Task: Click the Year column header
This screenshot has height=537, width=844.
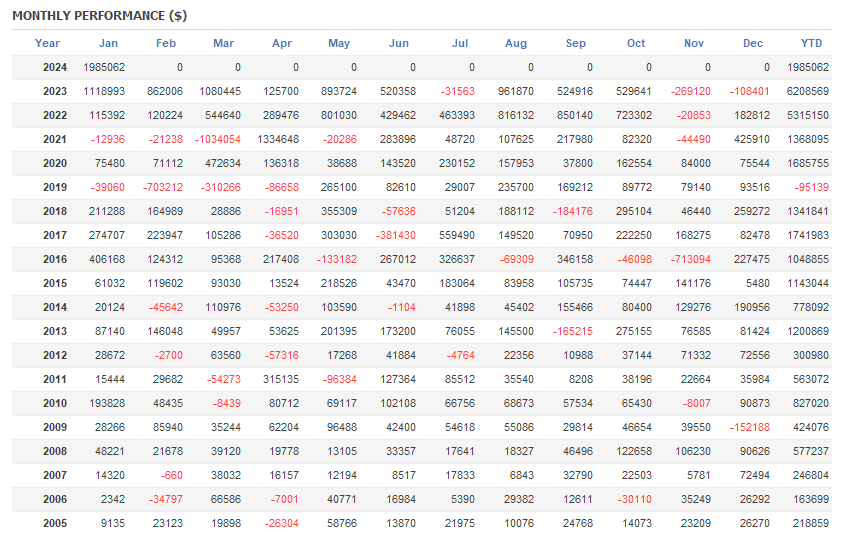Action: [47, 43]
